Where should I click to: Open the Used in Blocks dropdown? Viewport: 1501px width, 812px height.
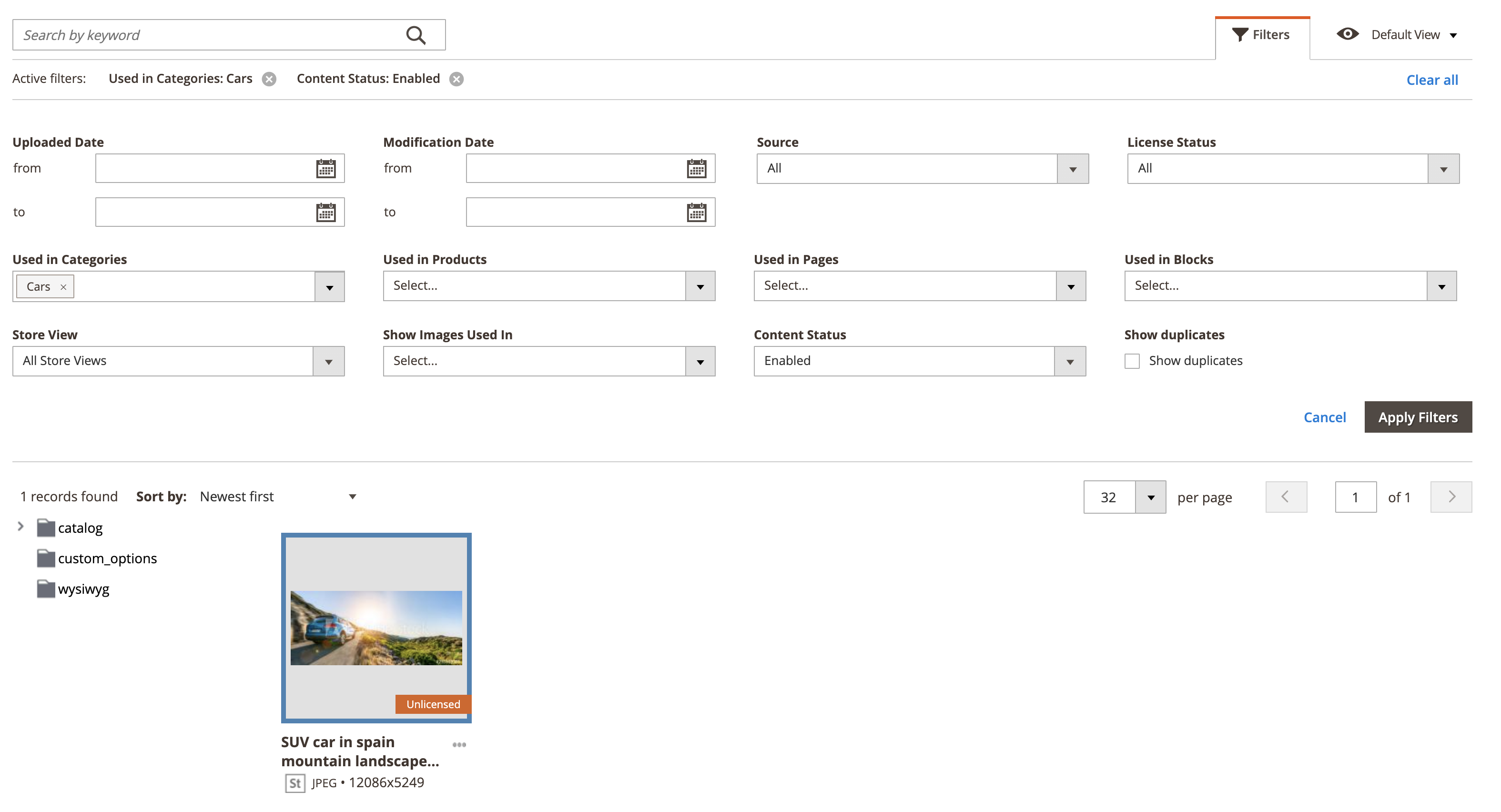click(x=1290, y=285)
